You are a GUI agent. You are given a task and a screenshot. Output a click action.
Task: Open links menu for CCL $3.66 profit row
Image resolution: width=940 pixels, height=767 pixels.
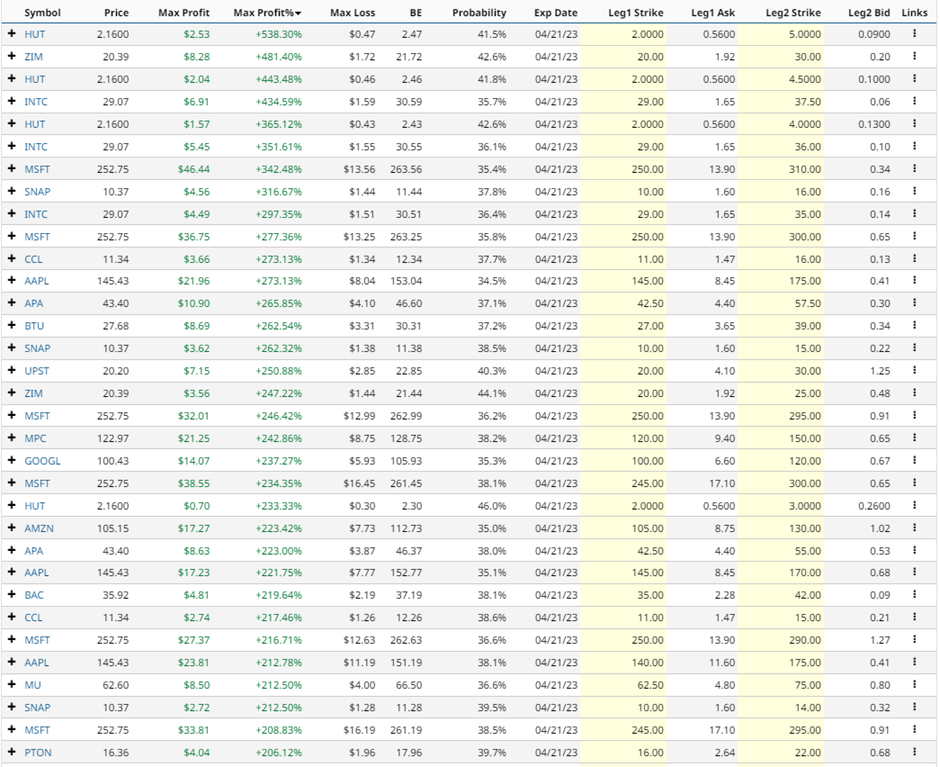914,258
